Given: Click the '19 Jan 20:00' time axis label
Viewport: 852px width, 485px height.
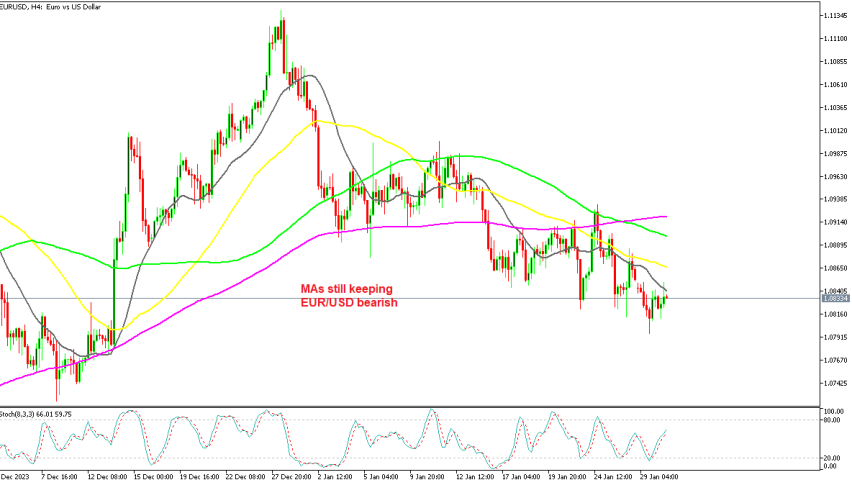Looking at the screenshot, I should pyautogui.click(x=568, y=477).
